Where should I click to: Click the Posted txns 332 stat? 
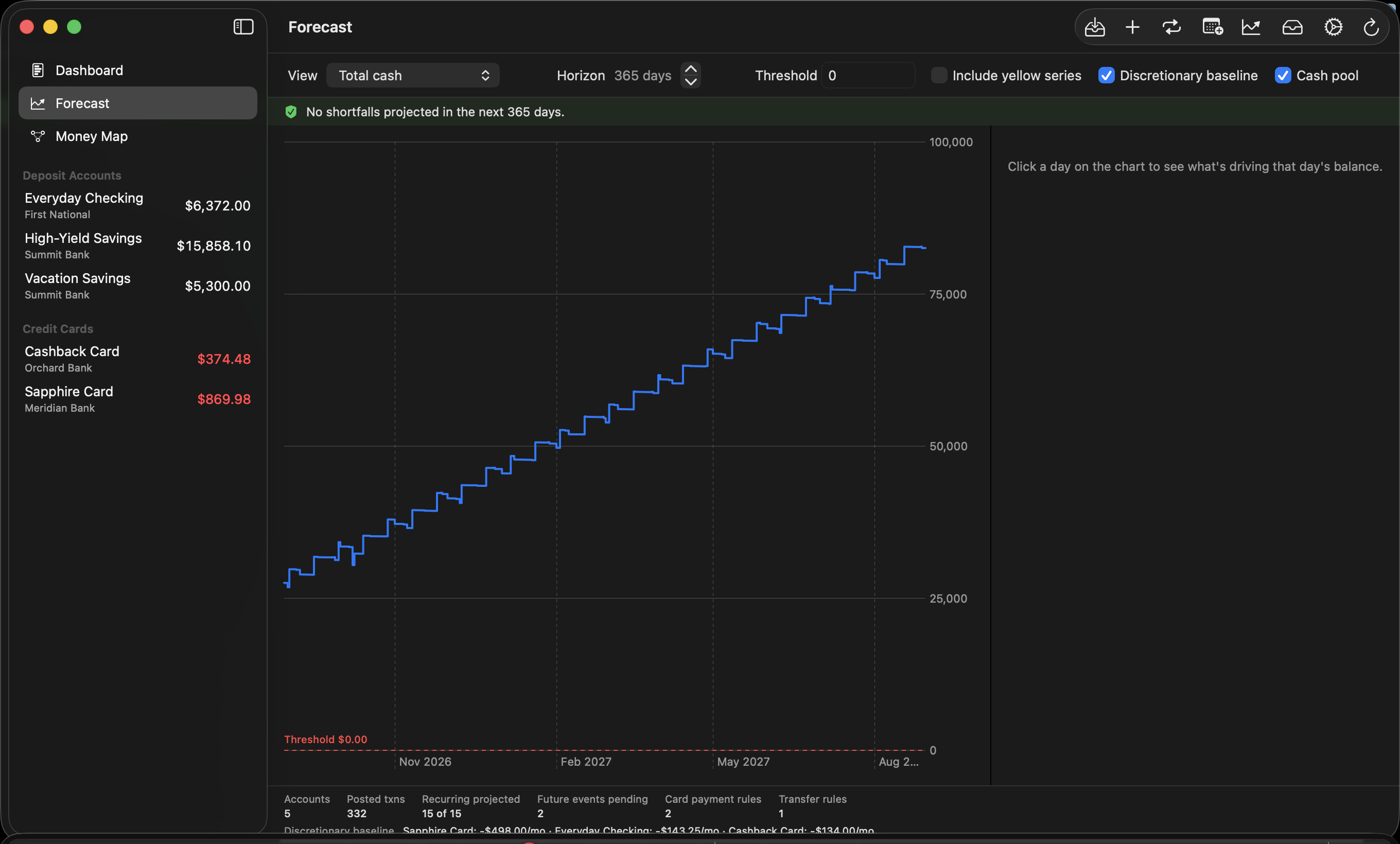376,806
